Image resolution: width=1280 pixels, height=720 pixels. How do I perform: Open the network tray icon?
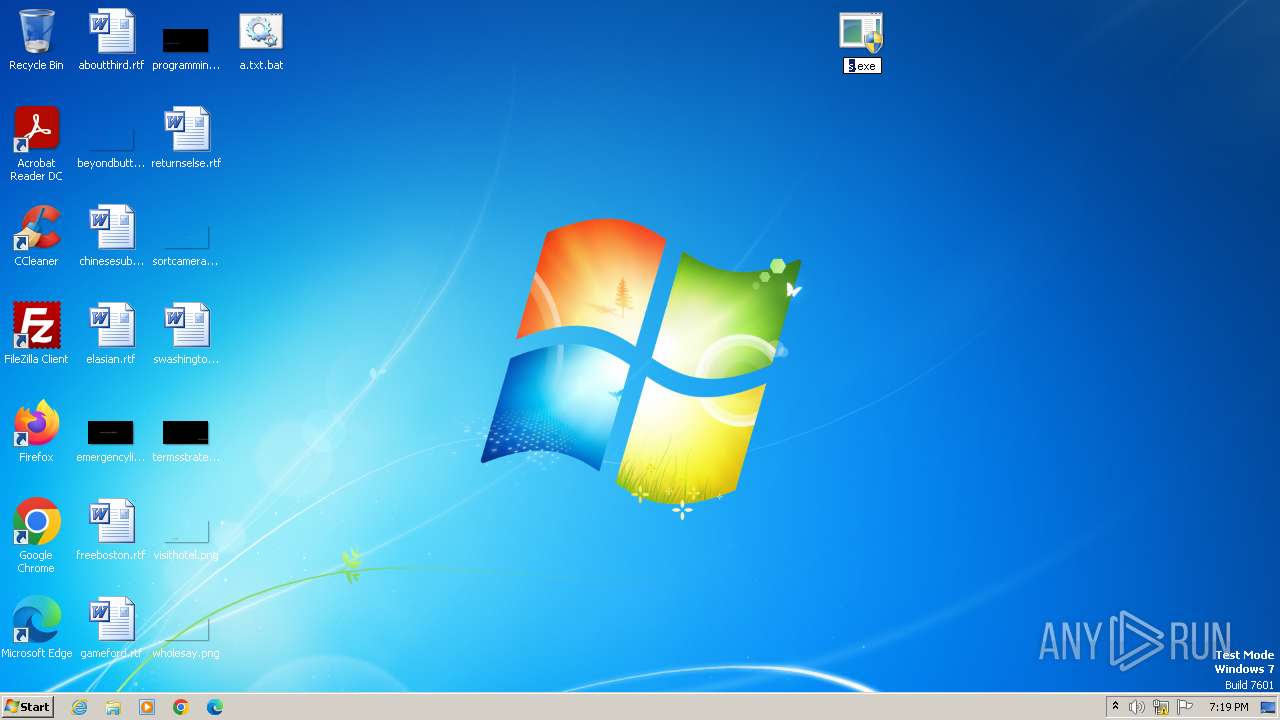click(x=1161, y=707)
